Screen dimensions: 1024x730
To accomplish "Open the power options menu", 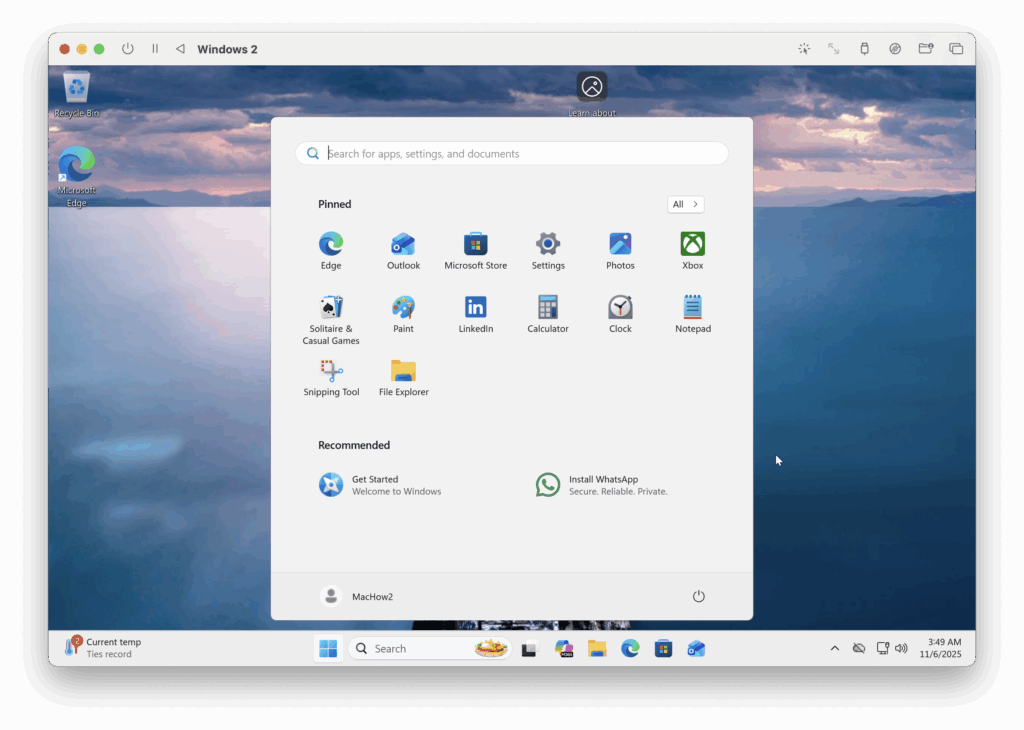I will tap(698, 595).
